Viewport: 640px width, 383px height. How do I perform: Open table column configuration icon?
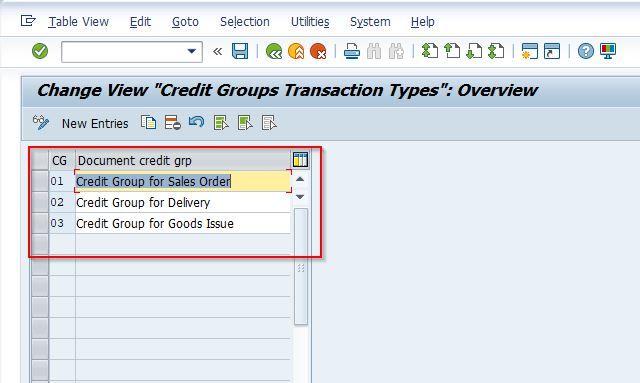[300, 160]
